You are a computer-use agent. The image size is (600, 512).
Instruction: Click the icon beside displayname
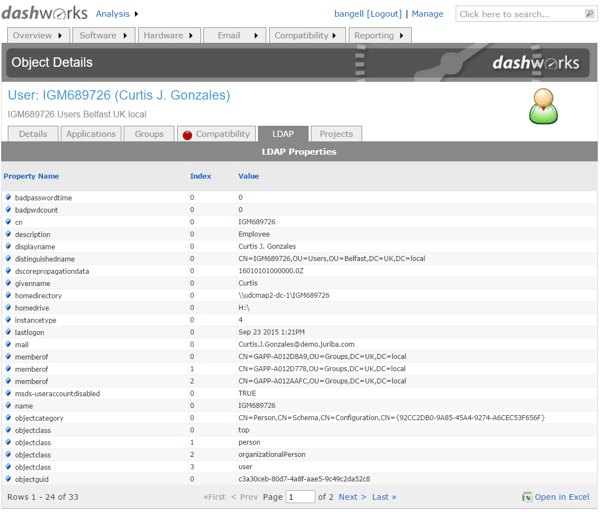pyautogui.click(x=8, y=246)
